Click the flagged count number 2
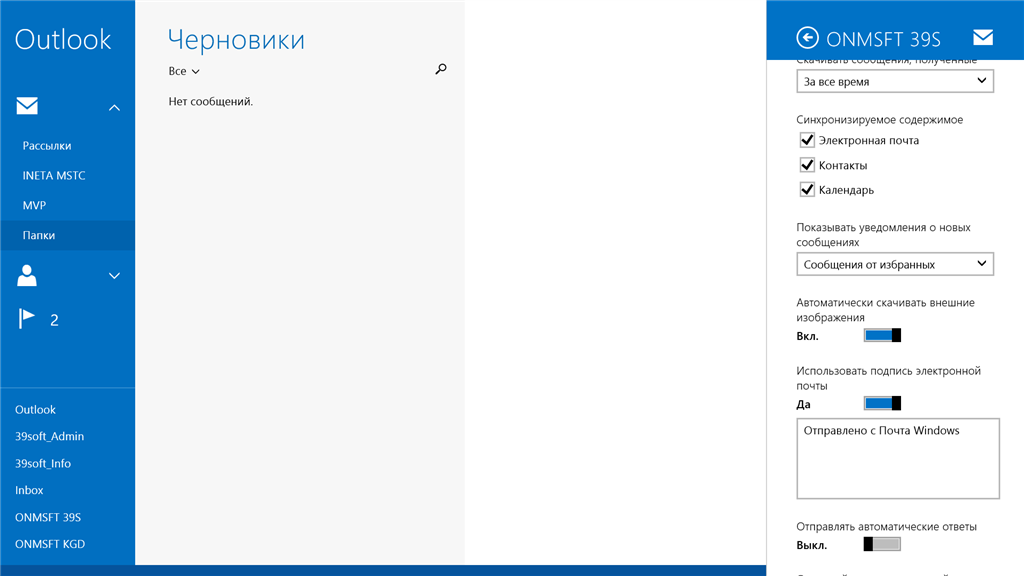 (54, 320)
